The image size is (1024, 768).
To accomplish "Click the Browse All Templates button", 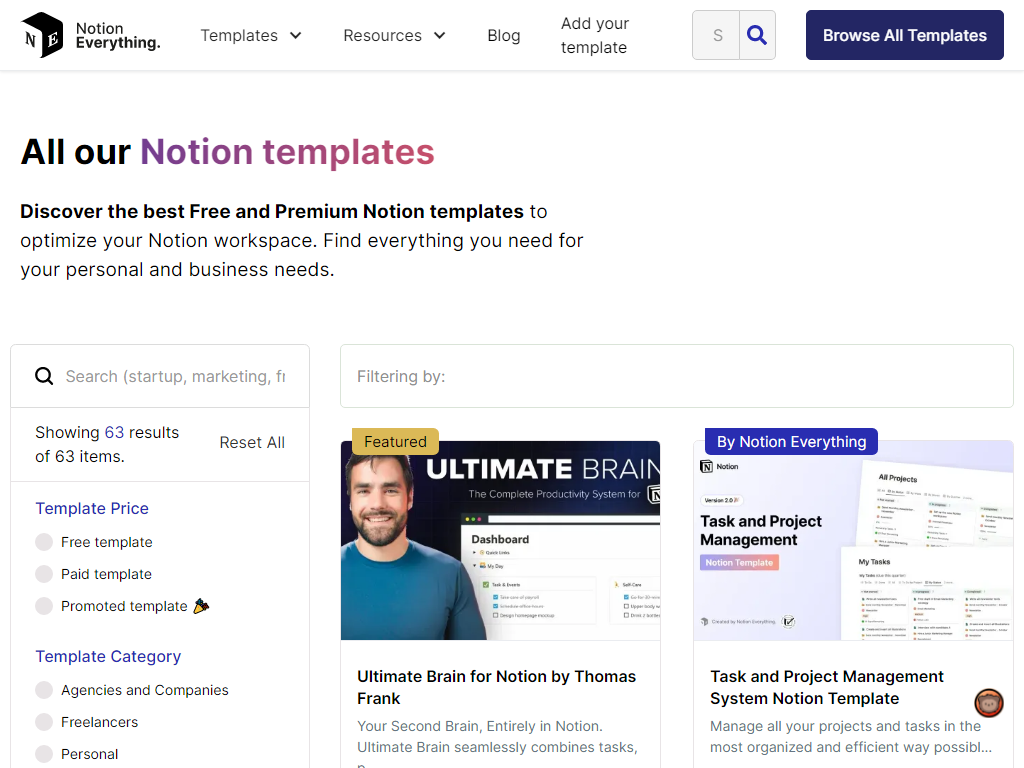I will 904,35.
